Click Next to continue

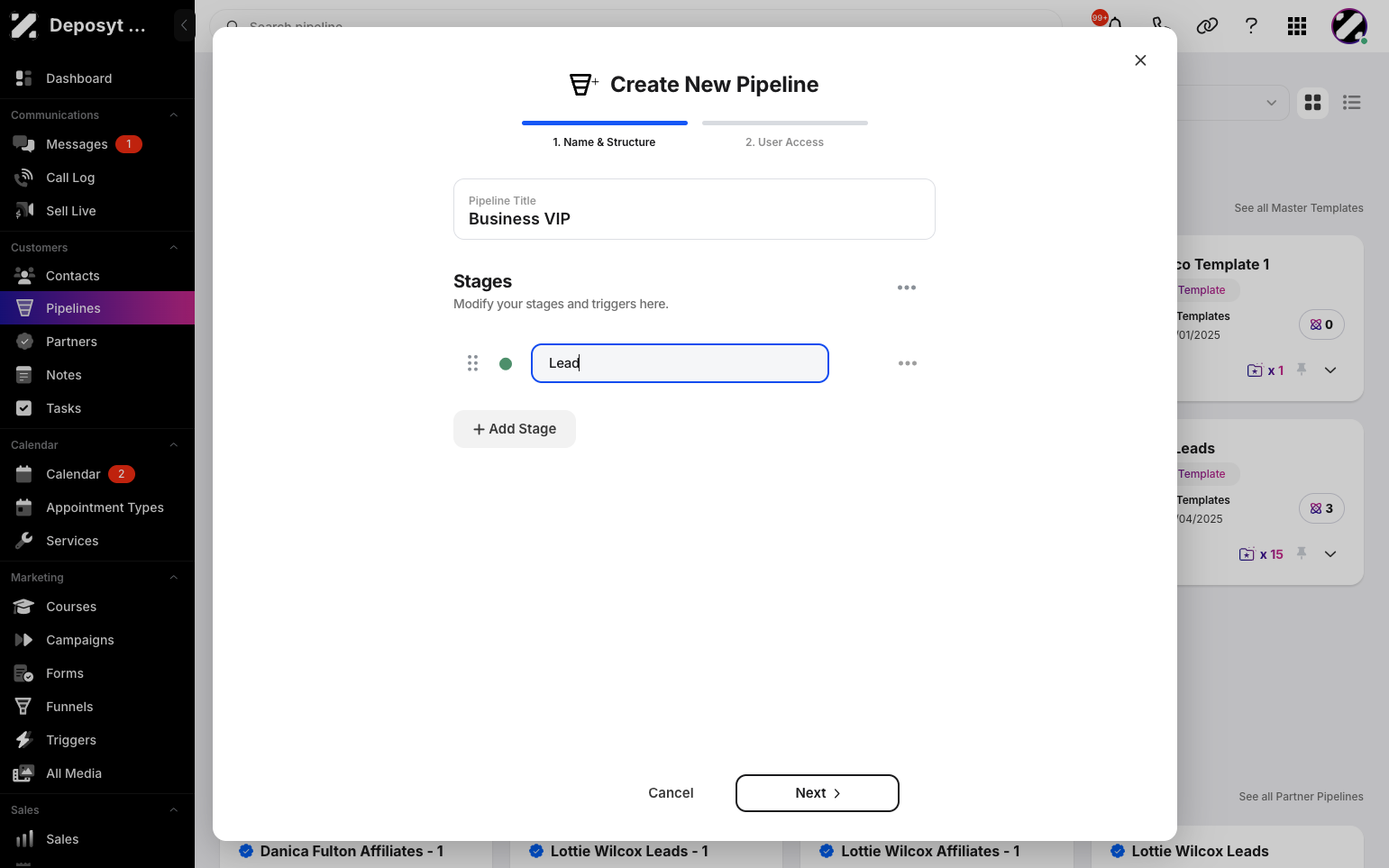pyautogui.click(x=818, y=793)
